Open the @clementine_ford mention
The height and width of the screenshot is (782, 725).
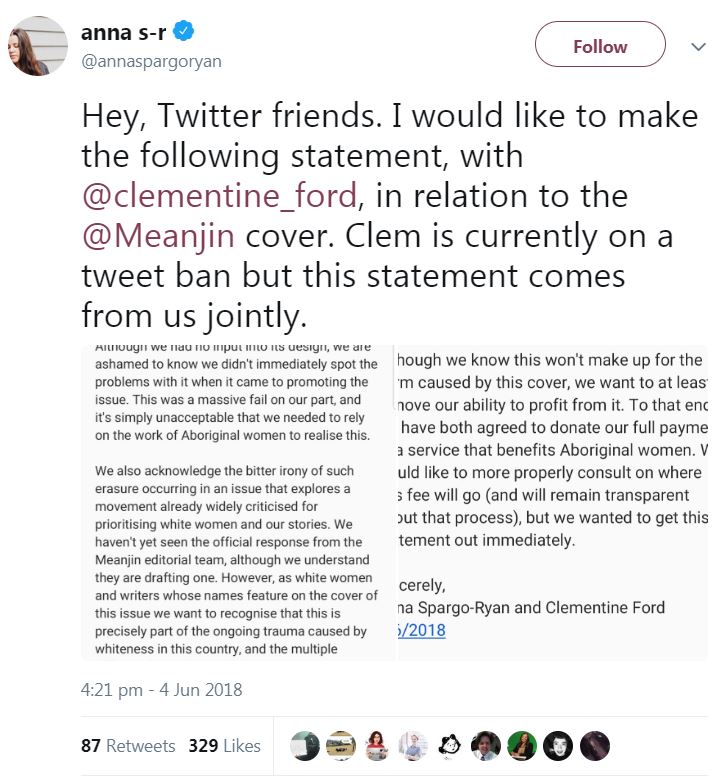pyautogui.click(x=218, y=194)
